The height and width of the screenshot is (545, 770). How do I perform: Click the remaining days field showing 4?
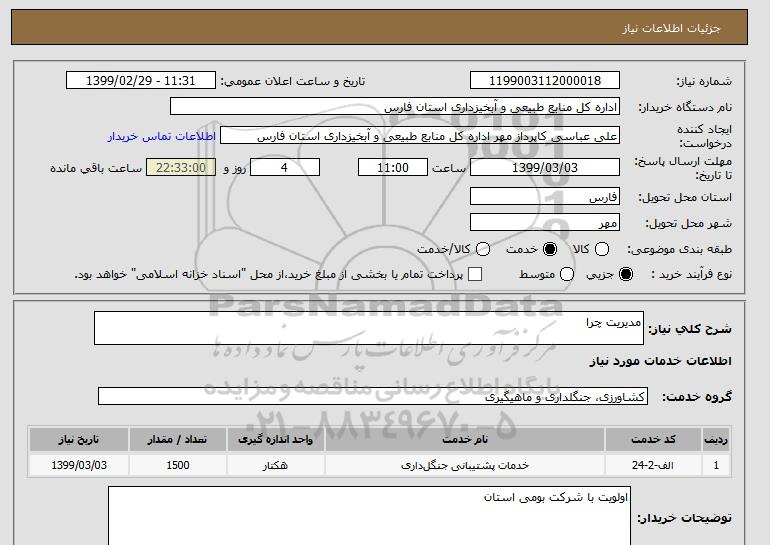point(285,167)
